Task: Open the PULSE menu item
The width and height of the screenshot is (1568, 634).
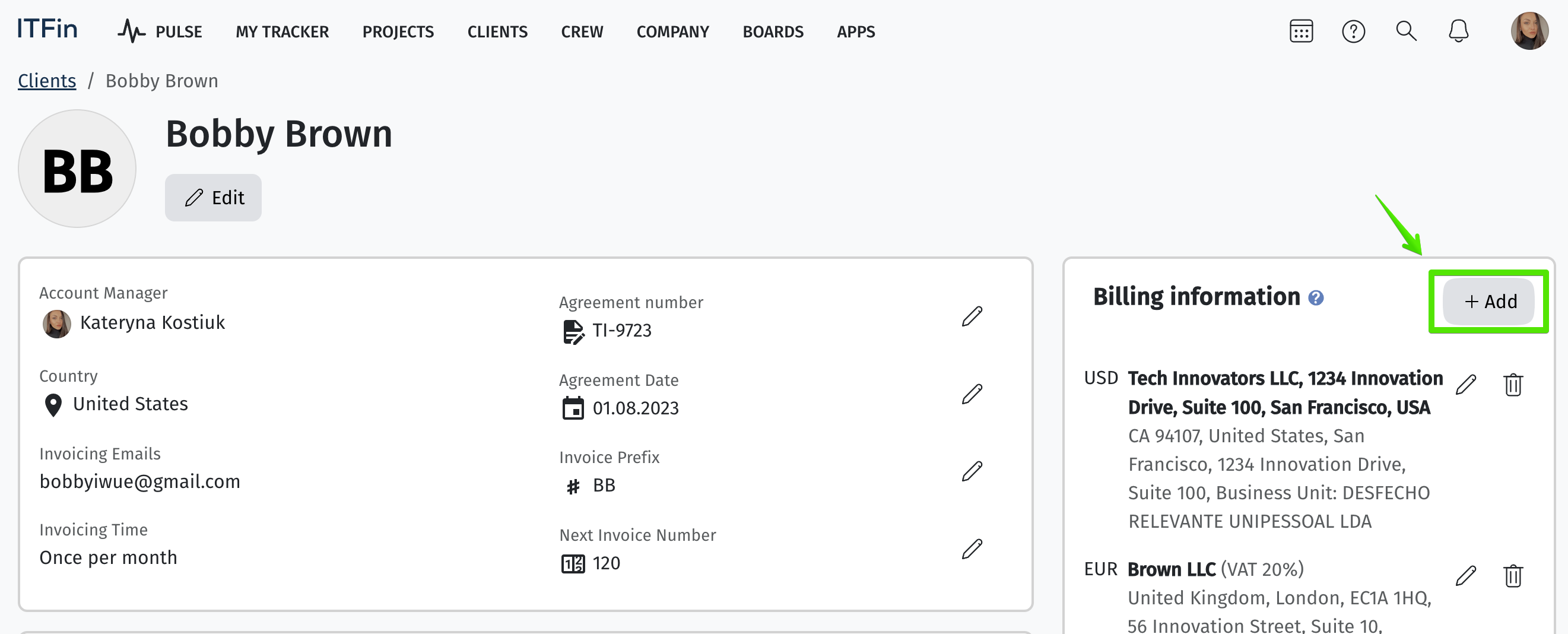Action: 179,31
